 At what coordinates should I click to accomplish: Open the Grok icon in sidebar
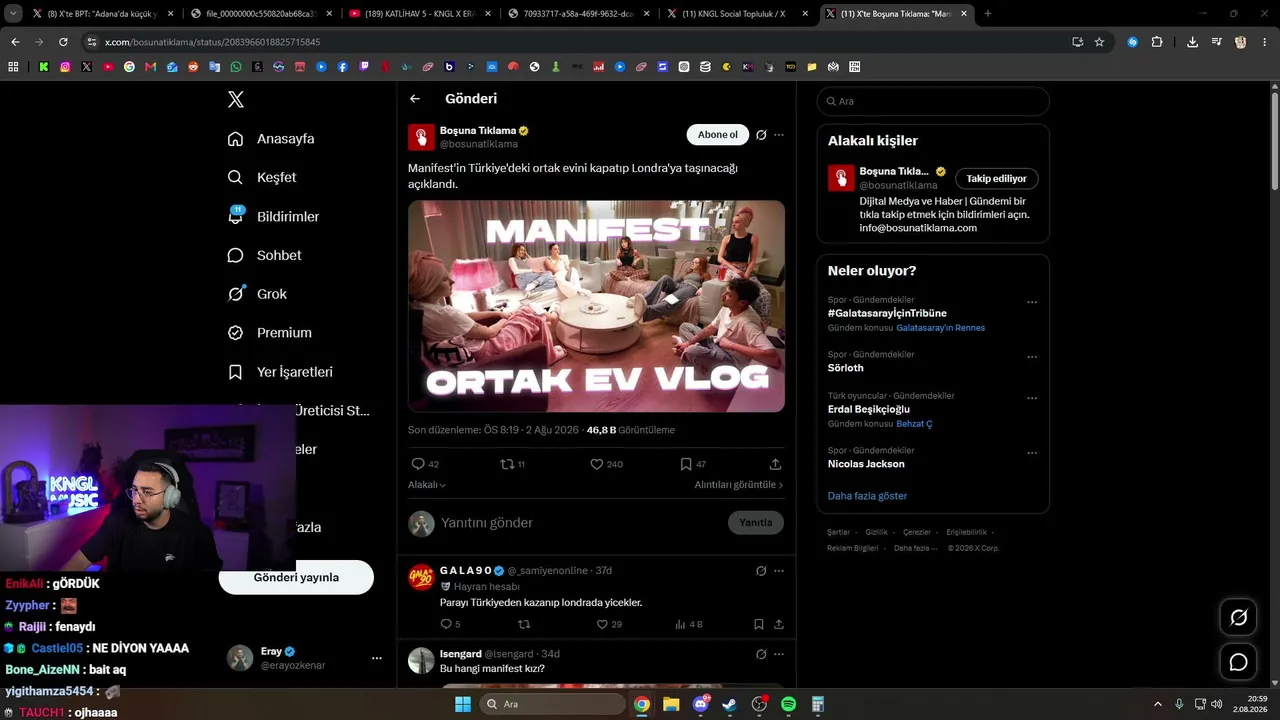tap(236, 294)
